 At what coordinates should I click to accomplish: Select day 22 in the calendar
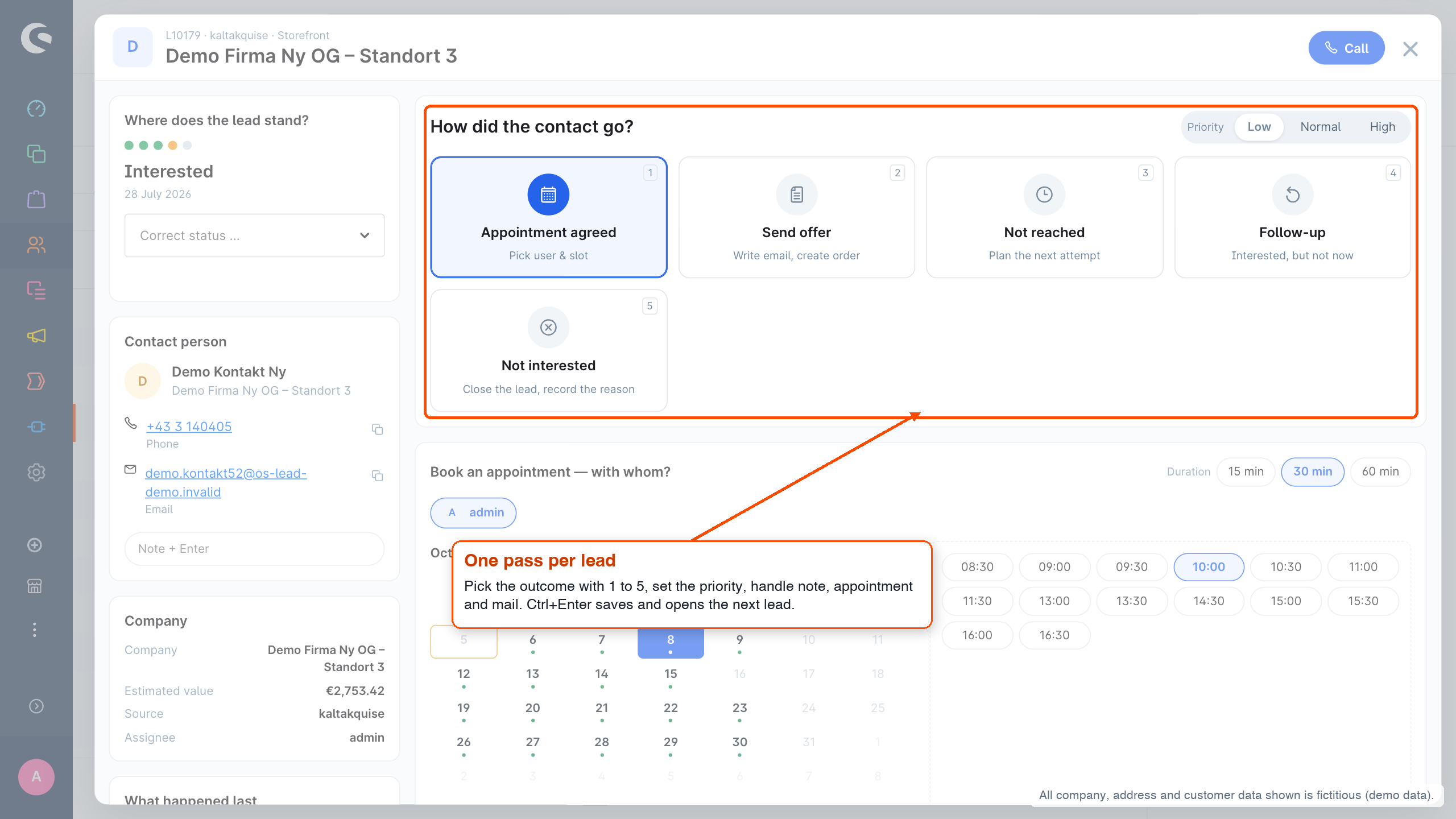click(x=671, y=710)
